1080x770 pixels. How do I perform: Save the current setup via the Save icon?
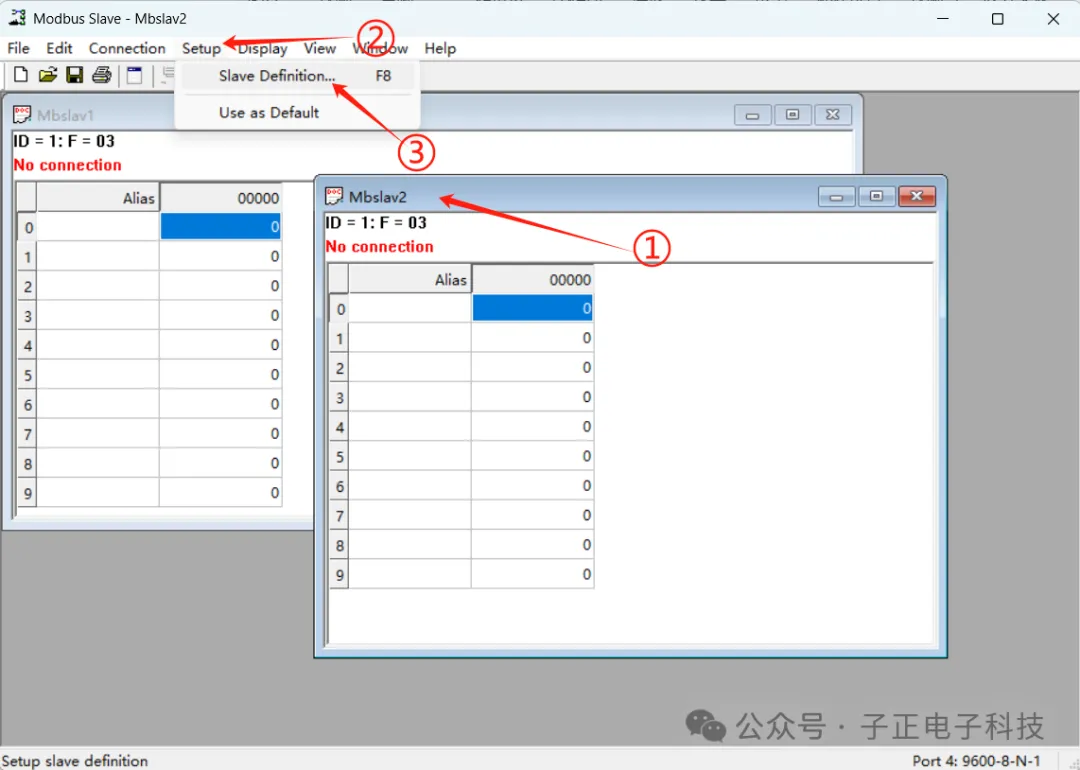74,74
